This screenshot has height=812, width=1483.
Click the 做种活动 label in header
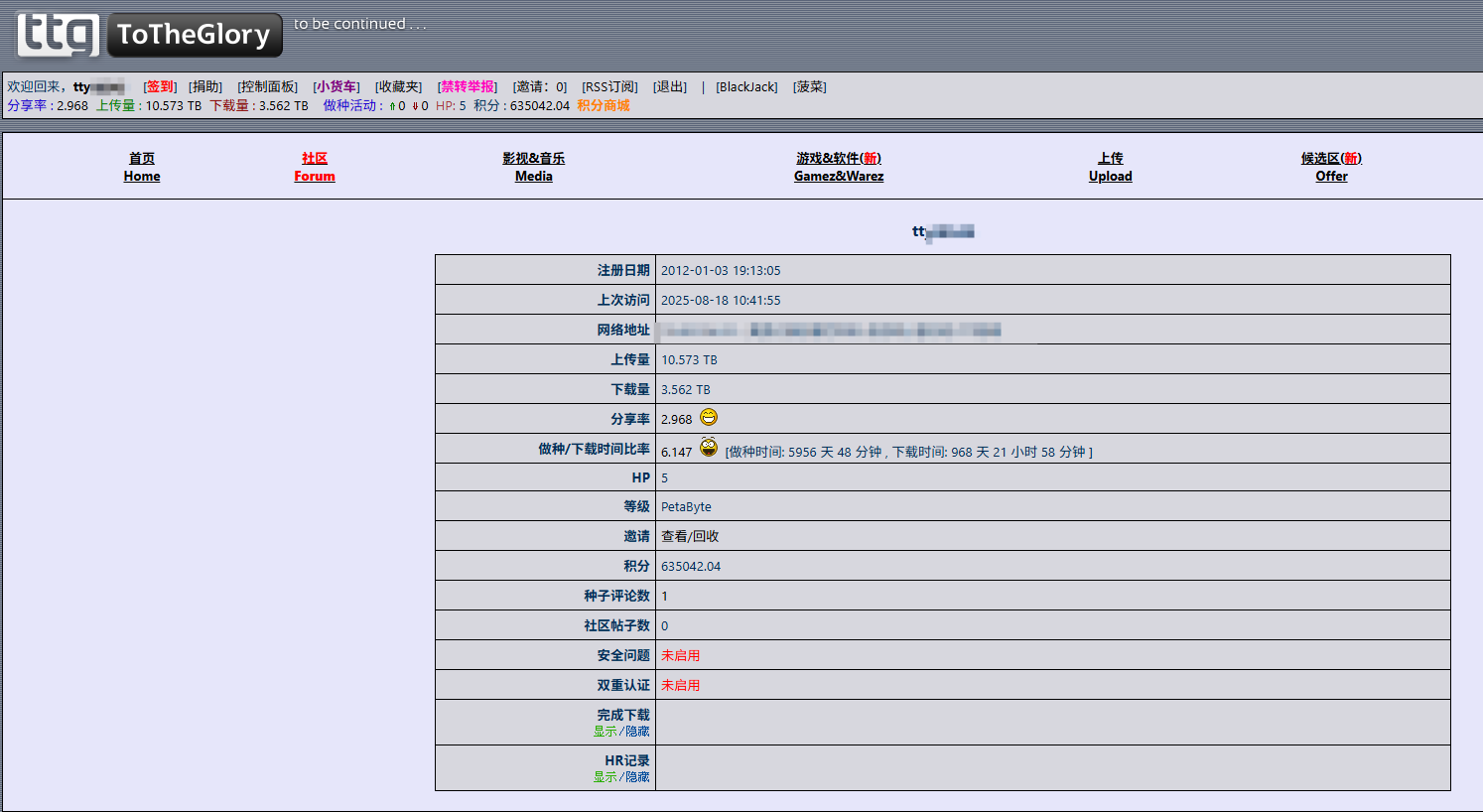click(350, 105)
